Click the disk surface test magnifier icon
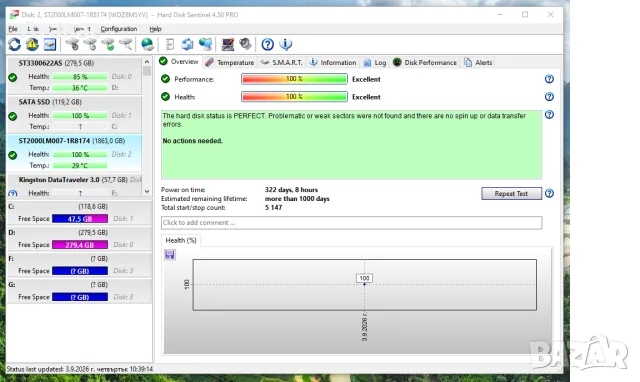The height and width of the screenshot is (382, 640). click(x=126, y=44)
